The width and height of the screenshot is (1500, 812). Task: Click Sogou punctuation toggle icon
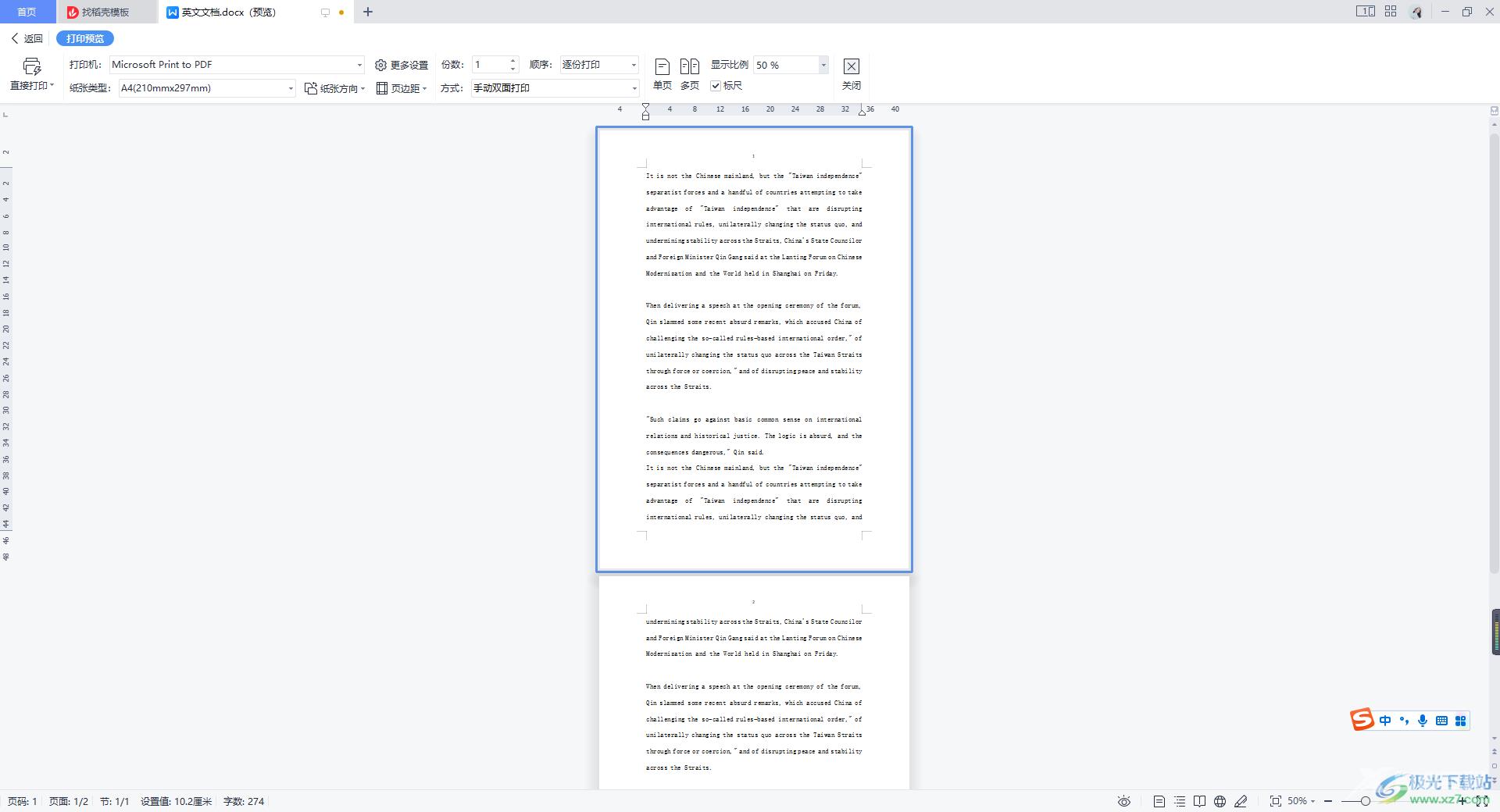(1404, 721)
